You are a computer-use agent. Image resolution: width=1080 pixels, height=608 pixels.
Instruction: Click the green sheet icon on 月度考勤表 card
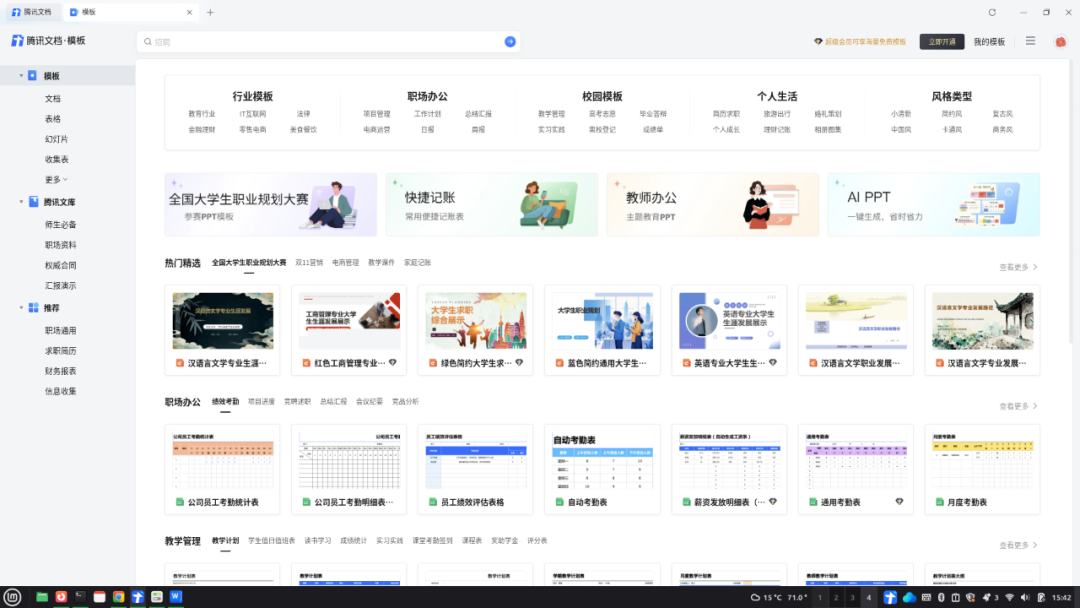(939, 502)
